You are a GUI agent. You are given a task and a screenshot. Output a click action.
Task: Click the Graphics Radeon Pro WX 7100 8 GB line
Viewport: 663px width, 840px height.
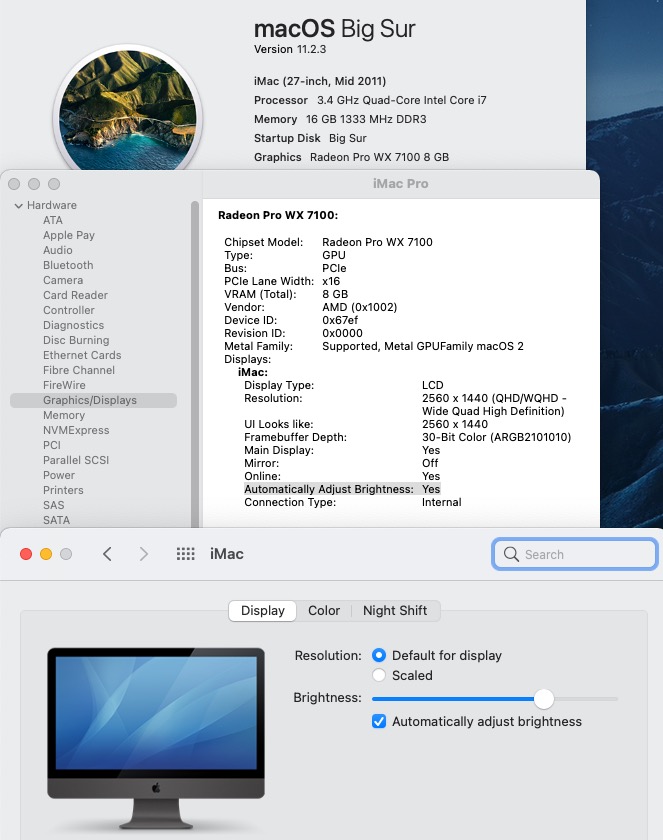tap(351, 158)
